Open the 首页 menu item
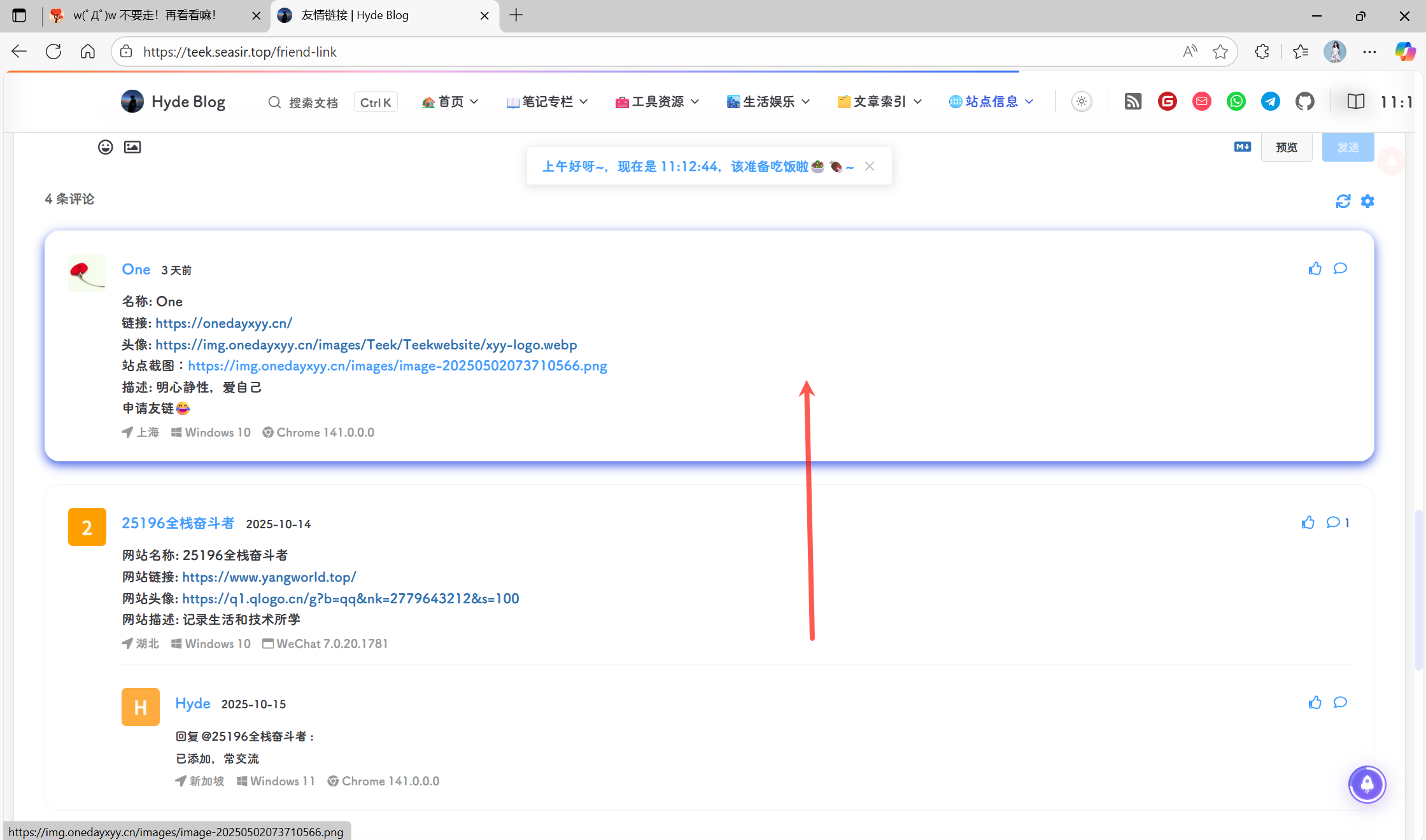The image size is (1426, 840). pyautogui.click(x=449, y=102)
